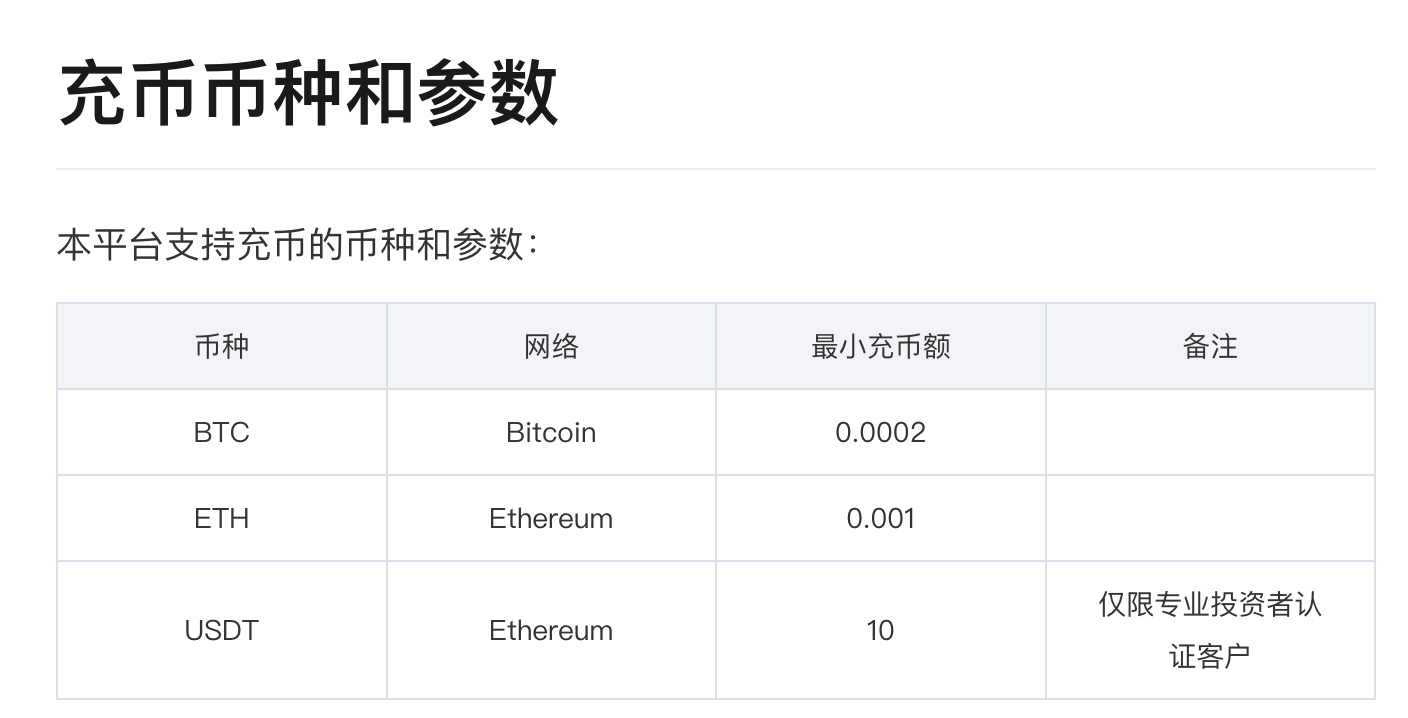Select the 最小充币额 column header

(x=881, y=347)
